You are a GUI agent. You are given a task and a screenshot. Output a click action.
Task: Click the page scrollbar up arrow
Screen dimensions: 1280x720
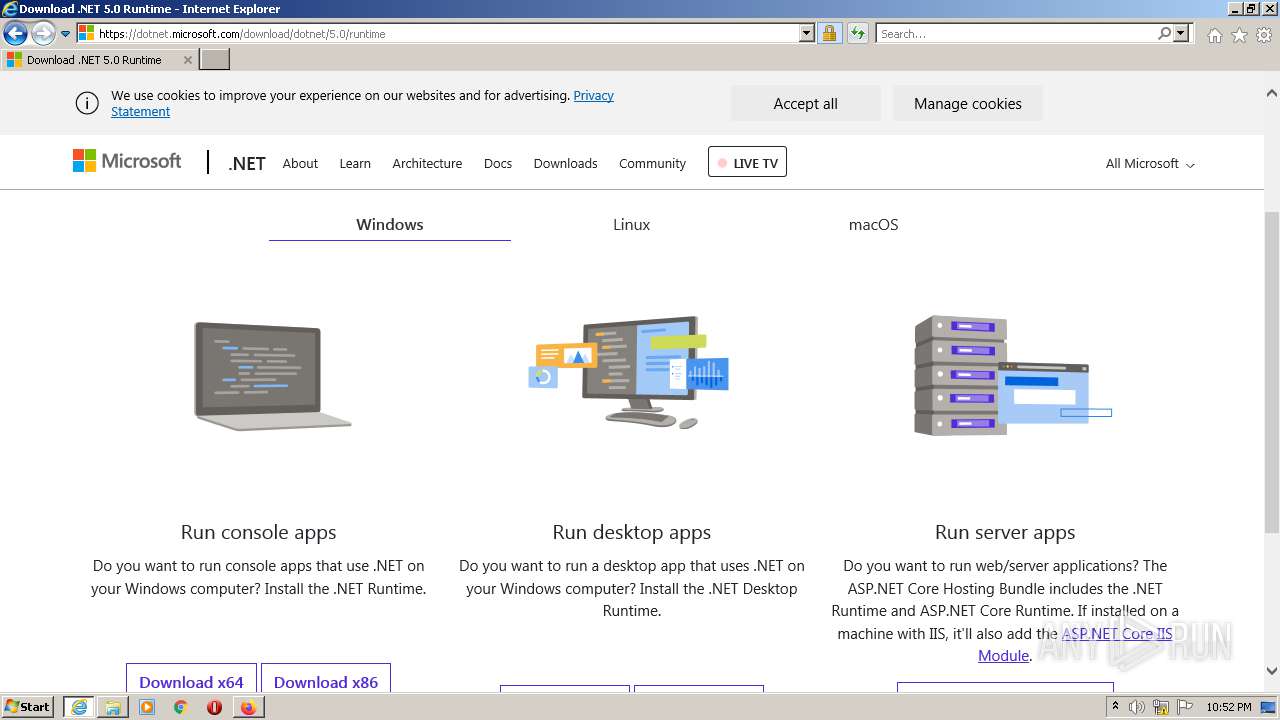point(1272,93)
